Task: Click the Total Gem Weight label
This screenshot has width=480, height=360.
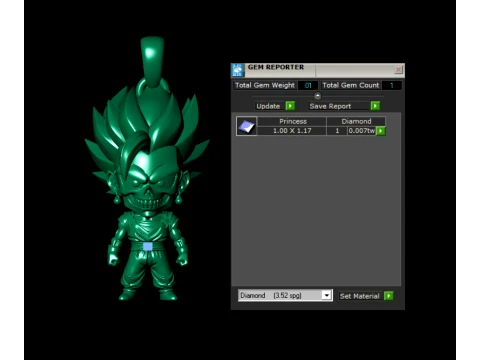Action: coord(265,85)
